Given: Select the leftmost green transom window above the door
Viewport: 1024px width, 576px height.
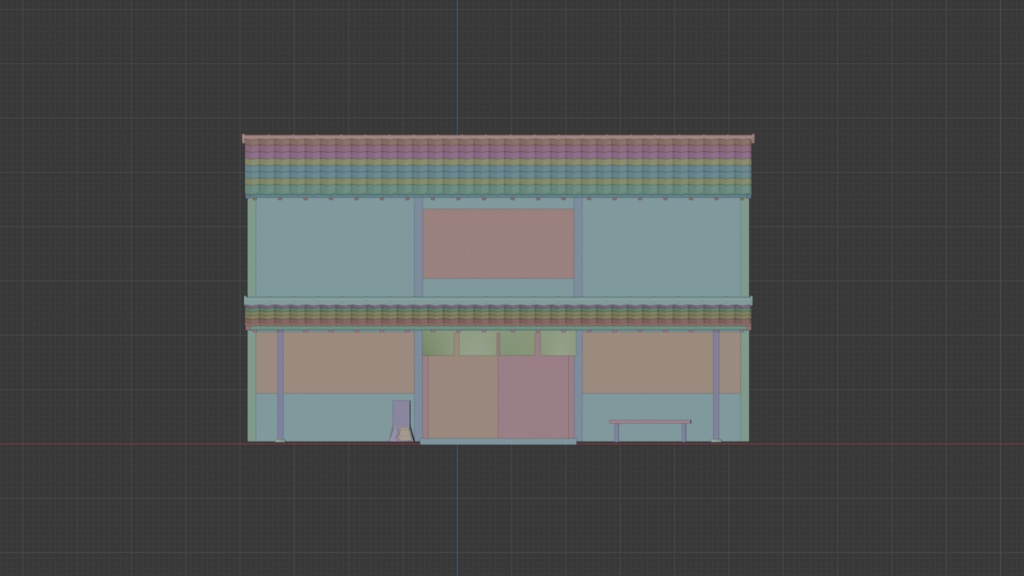Looking at the screenshot, I should coord(438,343).
